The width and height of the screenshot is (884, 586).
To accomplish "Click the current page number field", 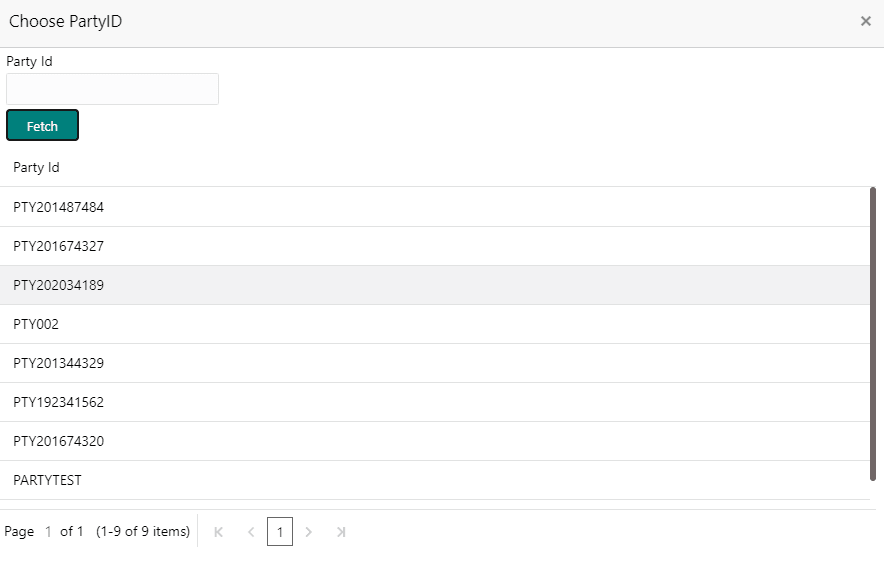I will (48, 532).
